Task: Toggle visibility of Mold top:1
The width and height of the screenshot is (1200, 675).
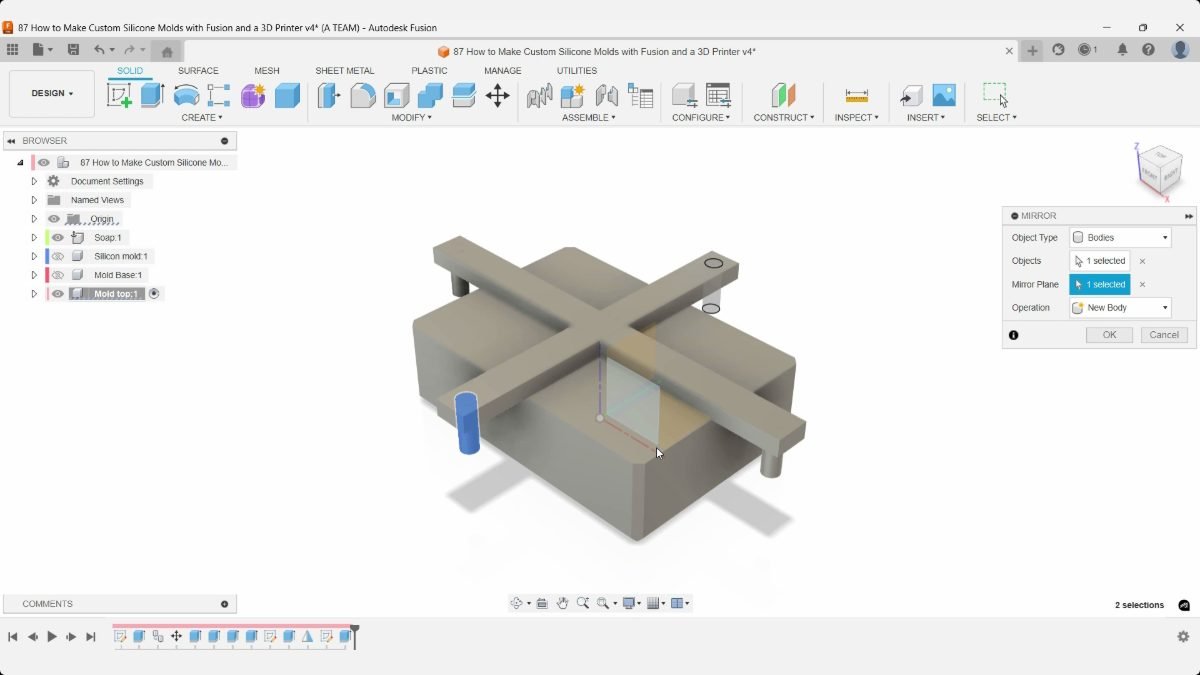Action: coord(58,294)
